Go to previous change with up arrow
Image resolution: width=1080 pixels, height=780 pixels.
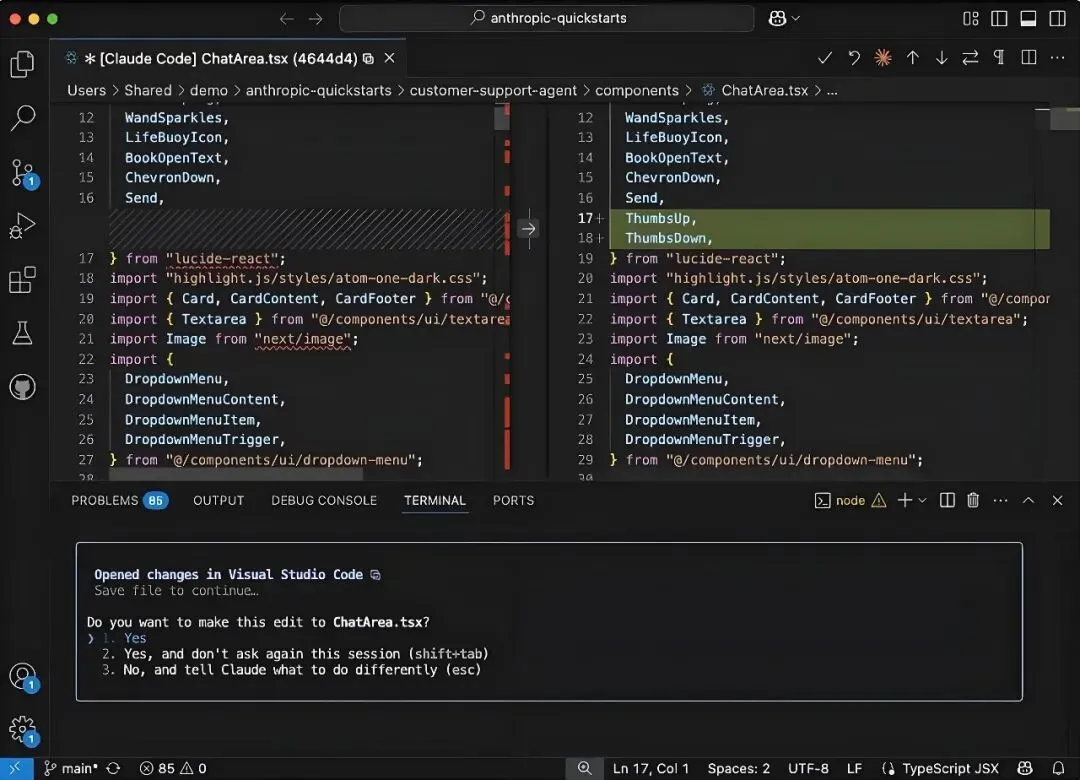(913, 58)
